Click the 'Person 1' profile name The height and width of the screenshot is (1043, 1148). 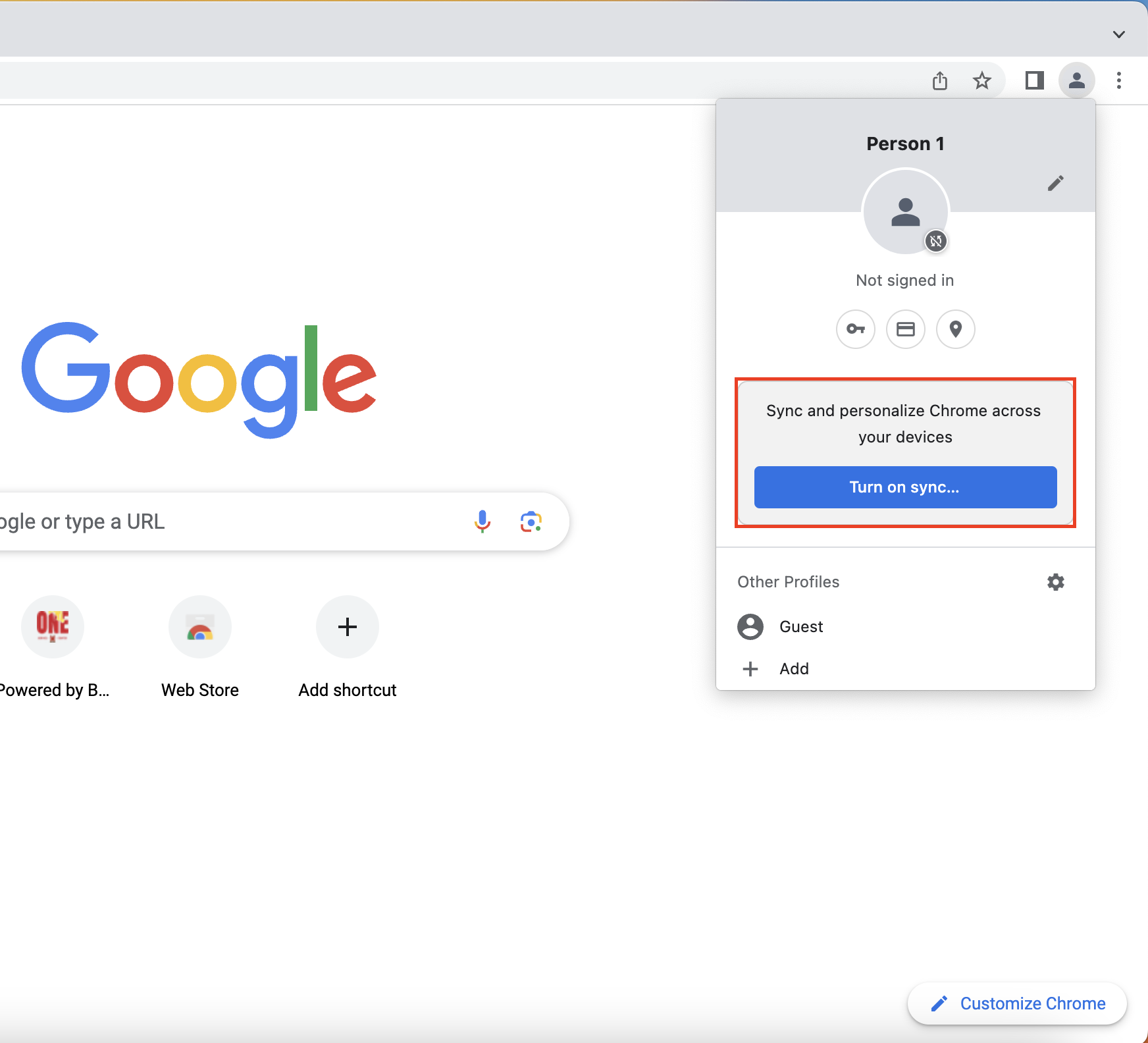click(905, 144)
